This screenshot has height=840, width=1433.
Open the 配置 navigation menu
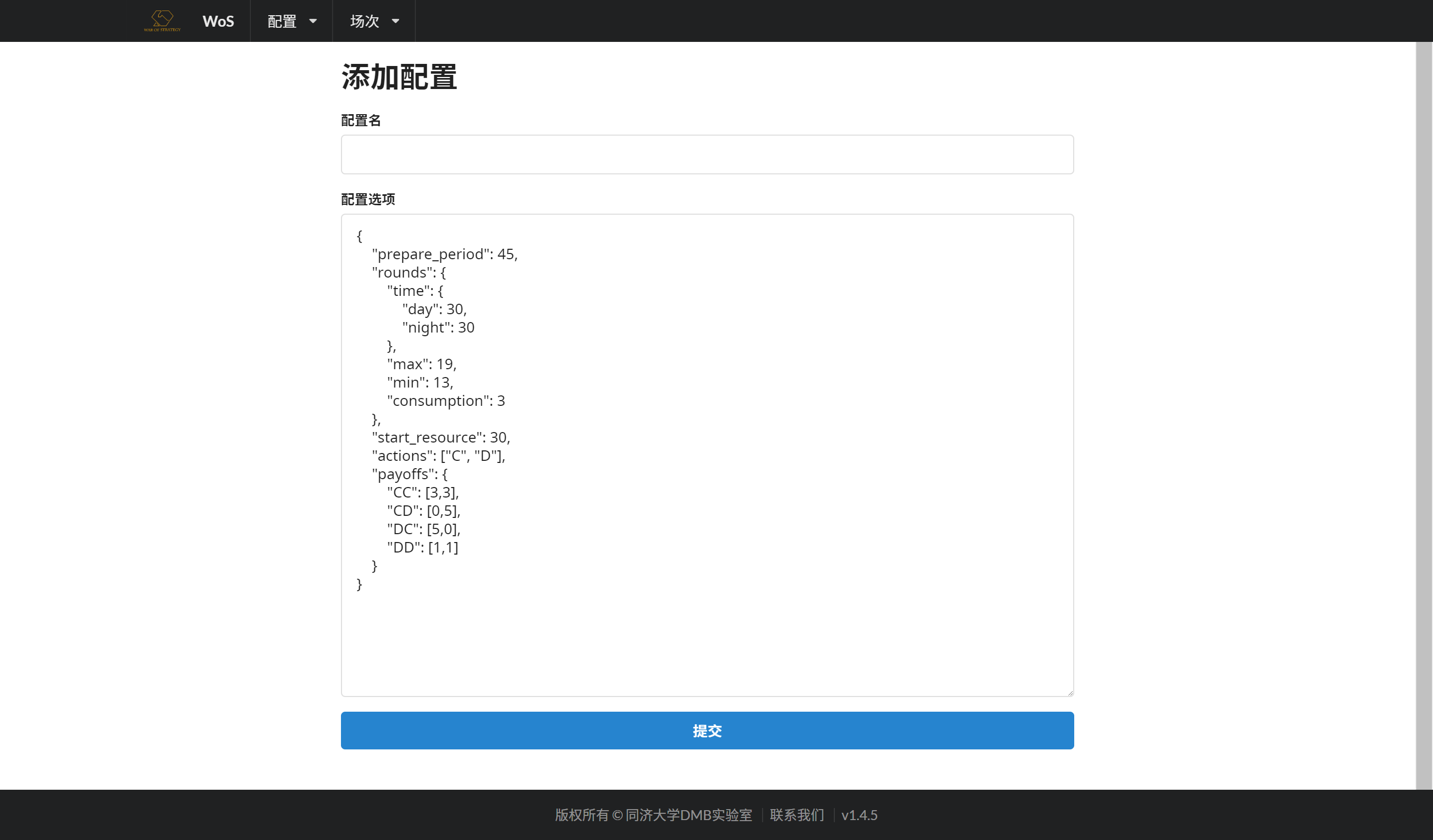pyautogui.click(x=282, y=21)
